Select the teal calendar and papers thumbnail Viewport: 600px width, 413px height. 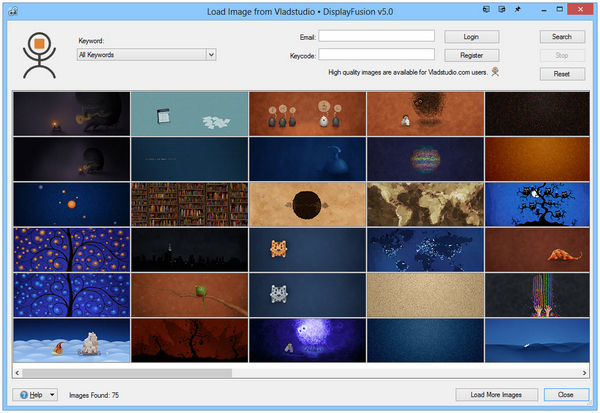tap(189, 114)
